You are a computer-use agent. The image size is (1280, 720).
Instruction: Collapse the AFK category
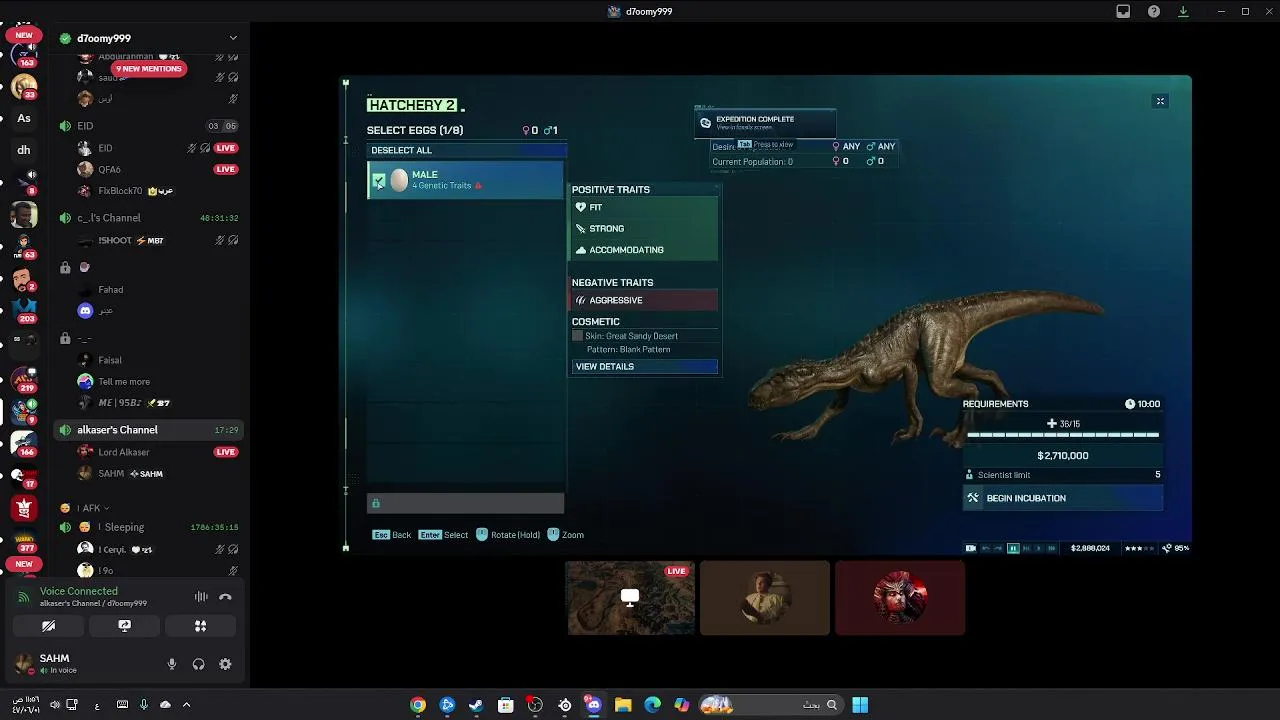92,508
